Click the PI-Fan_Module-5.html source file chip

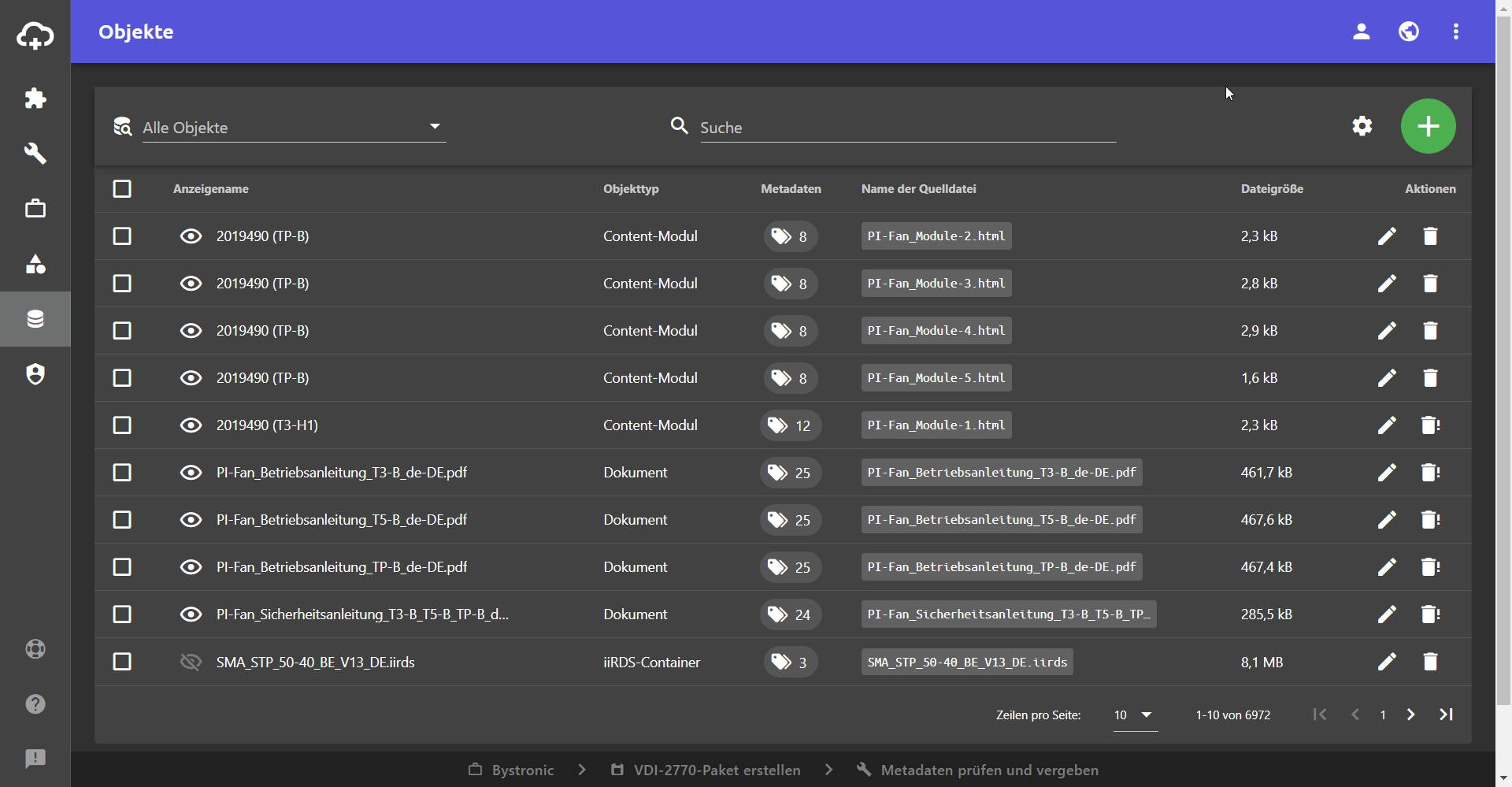point(936,378)
